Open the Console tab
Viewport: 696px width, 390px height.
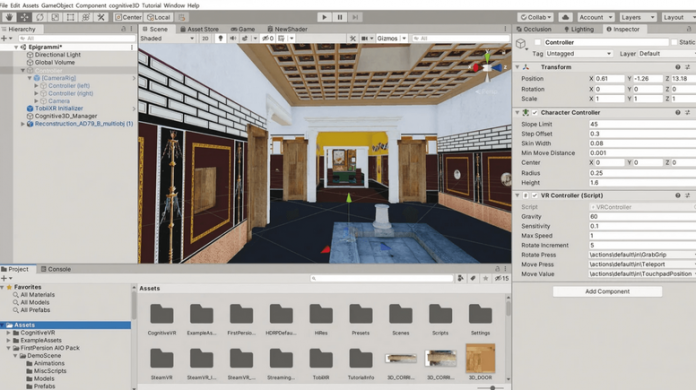click(56, 269)
